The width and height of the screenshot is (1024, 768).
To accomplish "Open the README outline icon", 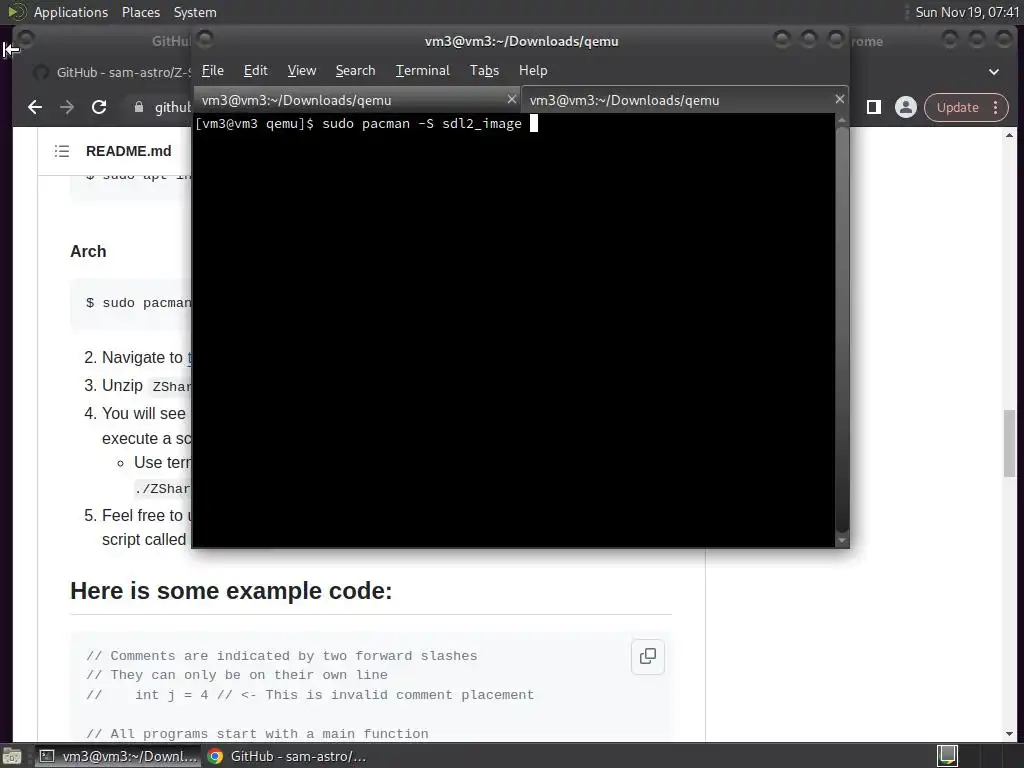I will [62, 152].
